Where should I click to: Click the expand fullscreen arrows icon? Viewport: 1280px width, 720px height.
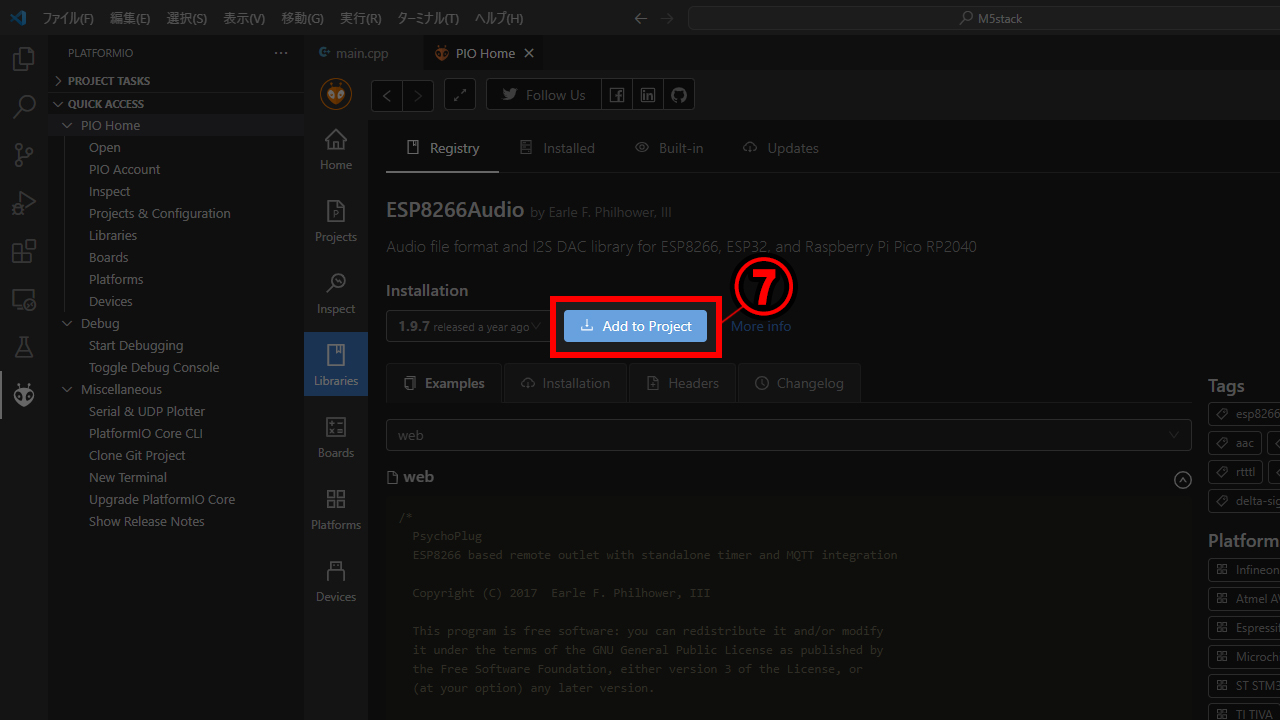point(459,95)
